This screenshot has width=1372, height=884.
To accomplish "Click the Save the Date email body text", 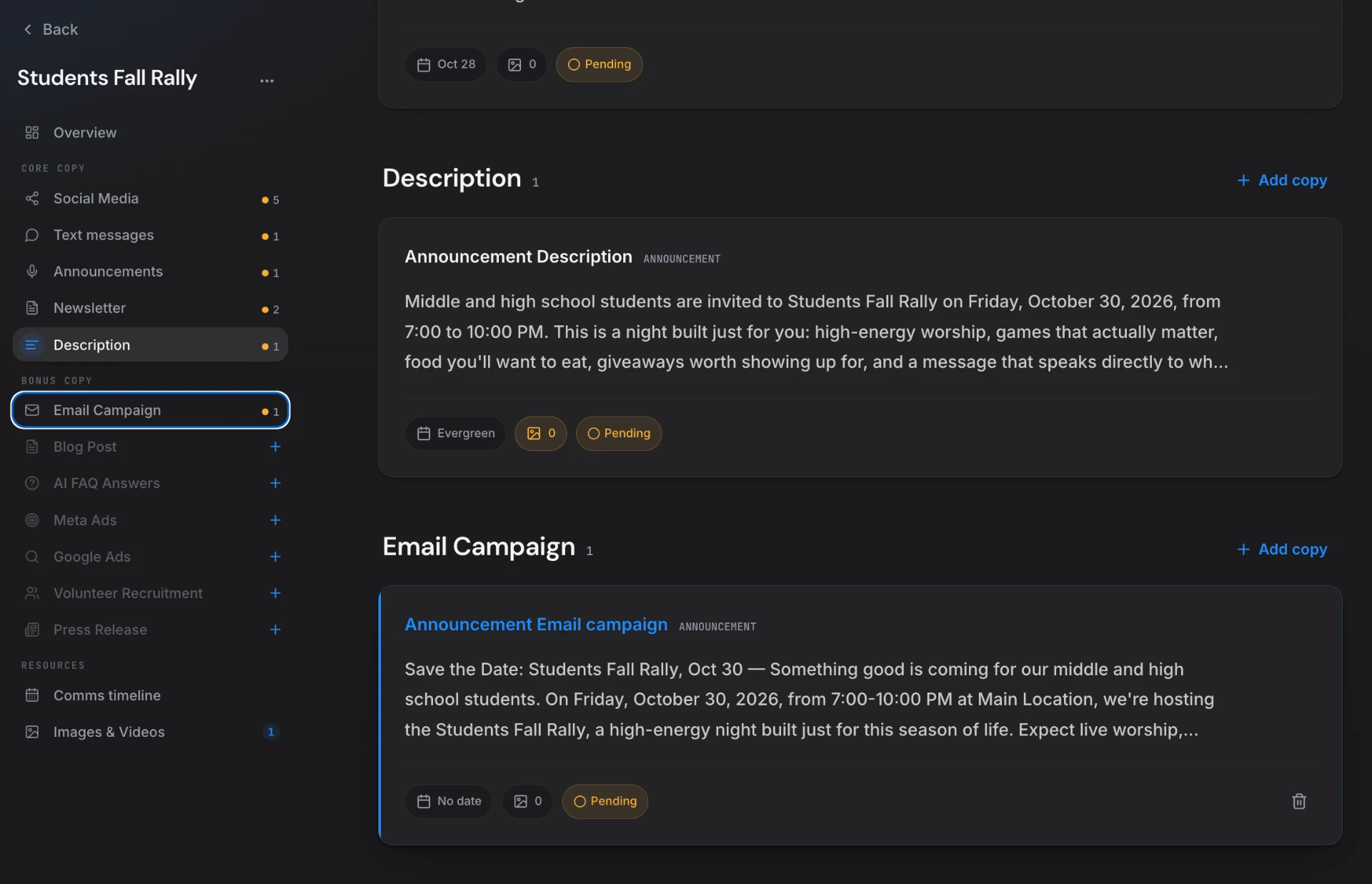I will (809, 700).
